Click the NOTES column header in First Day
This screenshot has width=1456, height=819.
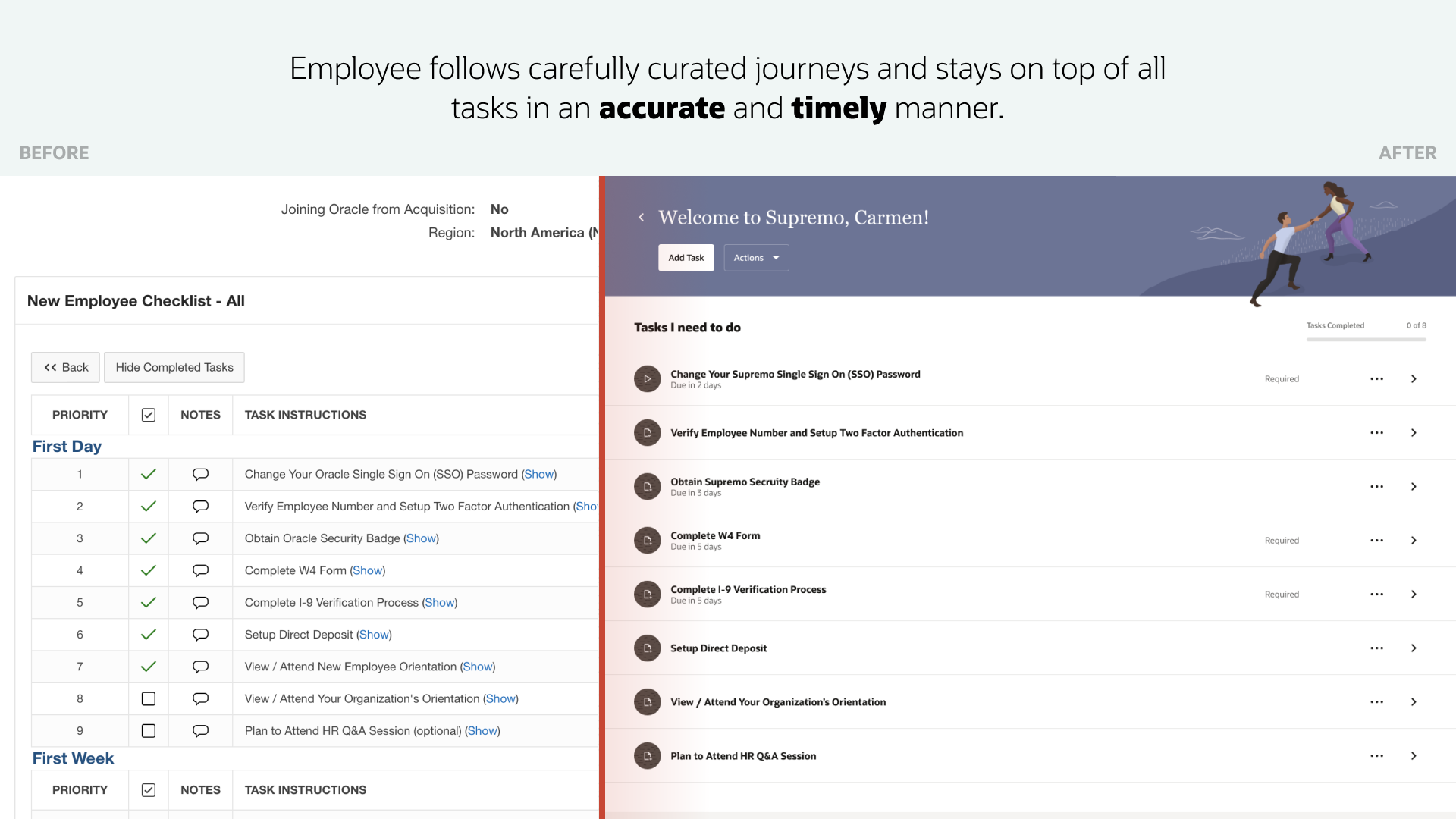pos(200,415)
